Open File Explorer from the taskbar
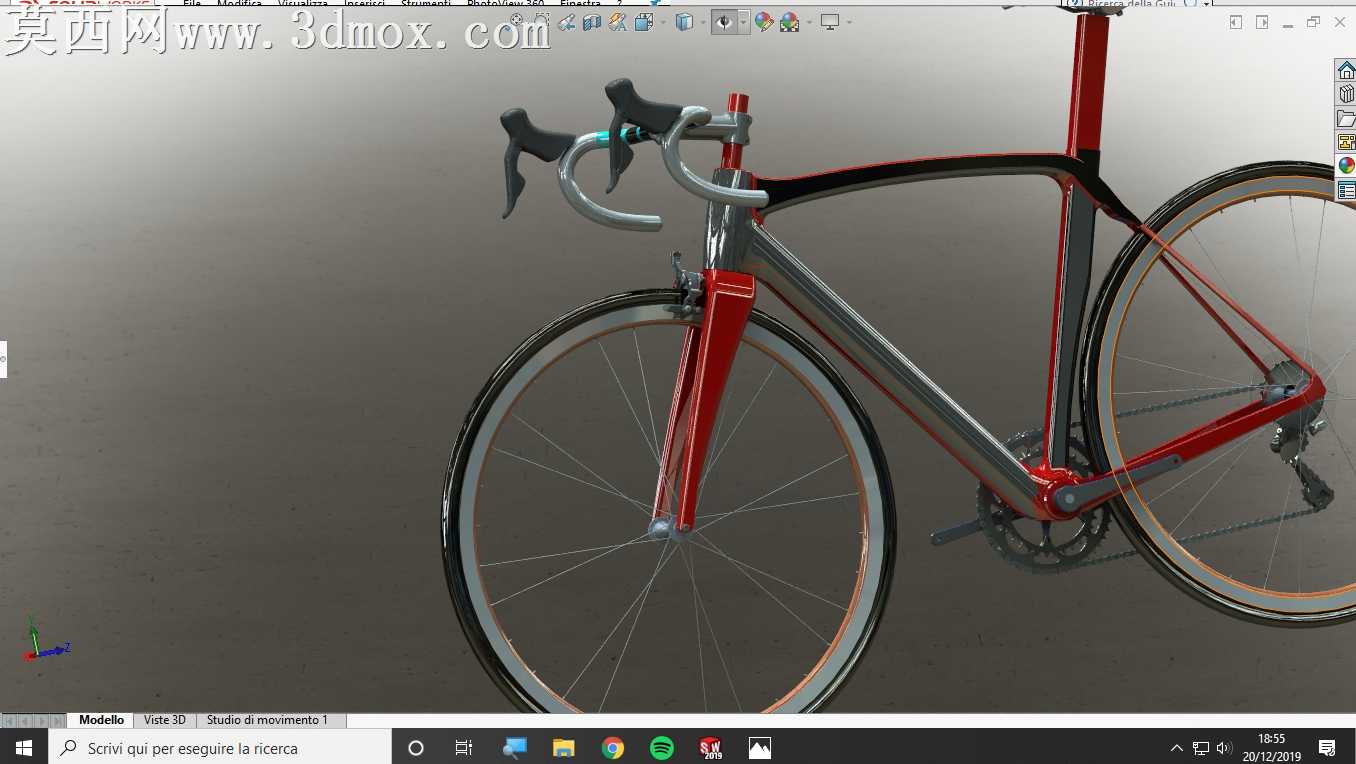 tap(564, 748)
